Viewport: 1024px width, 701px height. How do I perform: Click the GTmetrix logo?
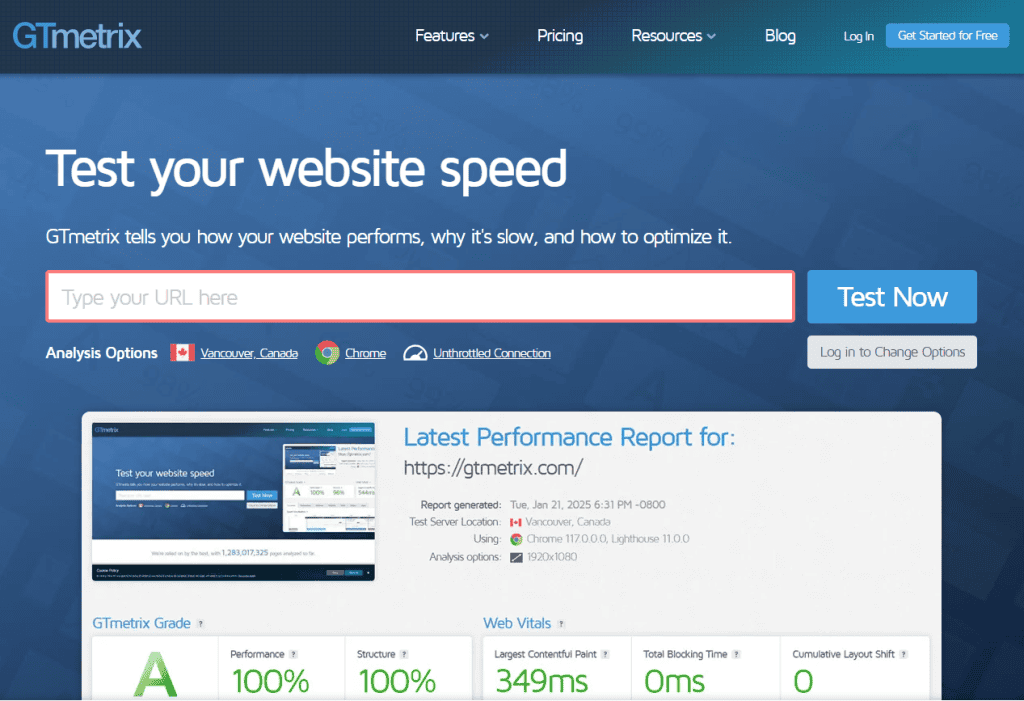click(x=77, y=36)
